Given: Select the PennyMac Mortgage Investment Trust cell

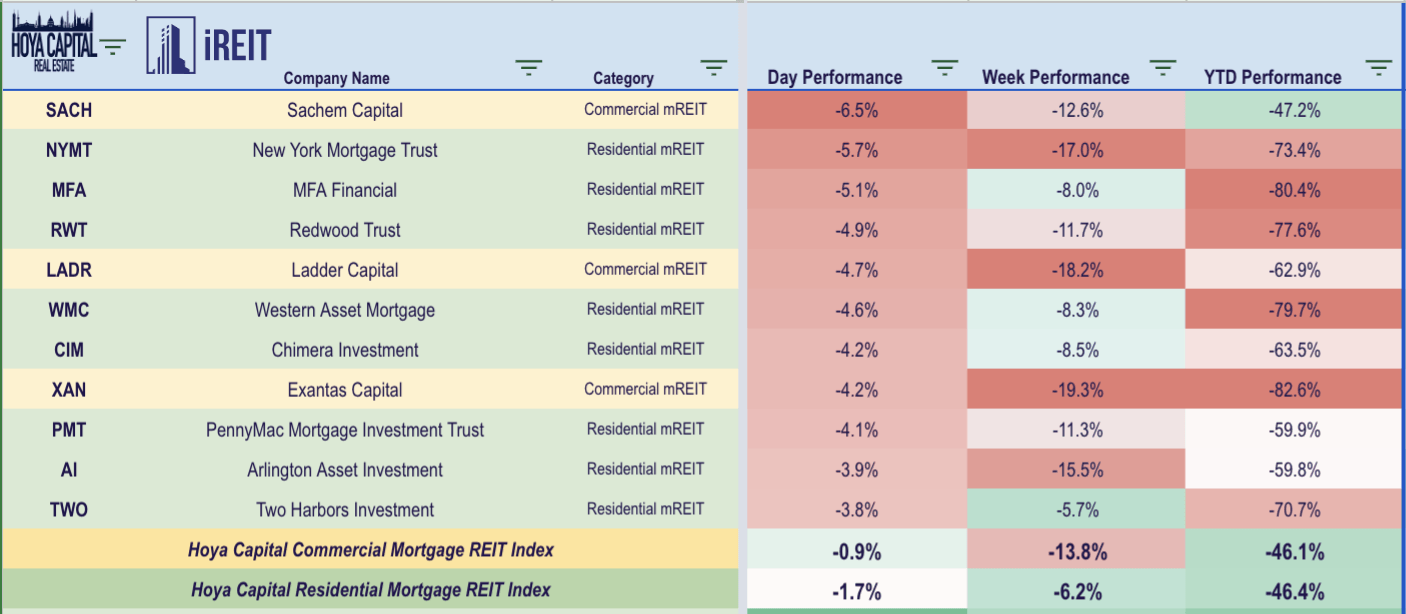Looking at the screenshot, I should tap(345, 430).
